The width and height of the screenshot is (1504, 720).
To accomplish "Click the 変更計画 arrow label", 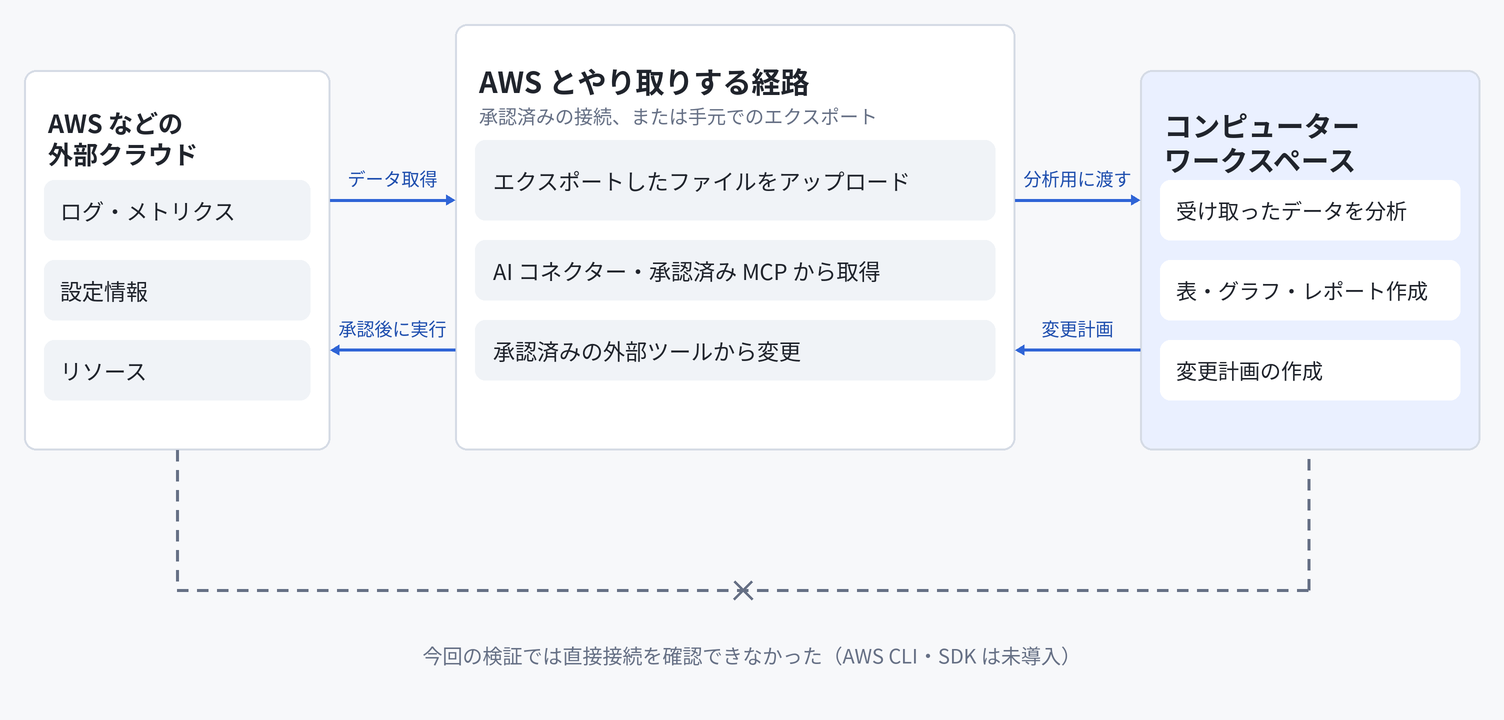I will [1078, 329].
